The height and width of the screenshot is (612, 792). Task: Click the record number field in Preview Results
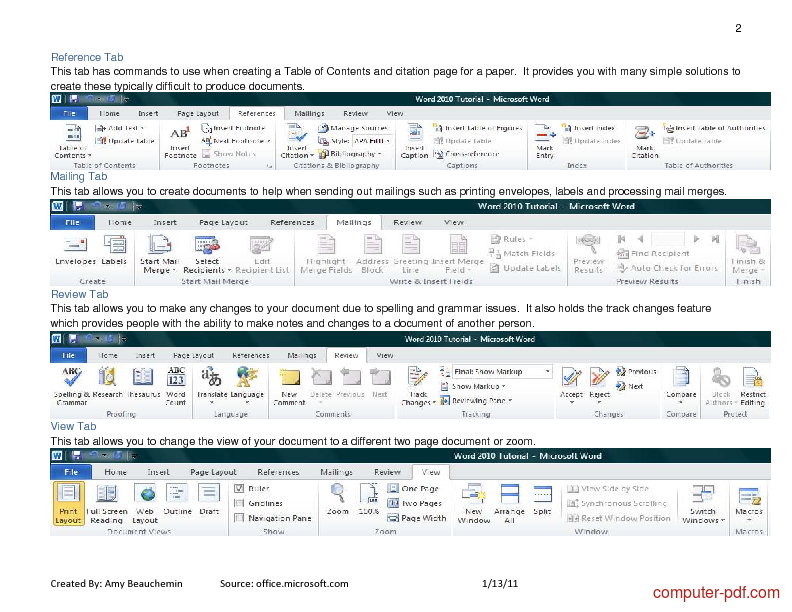point(668,239)
